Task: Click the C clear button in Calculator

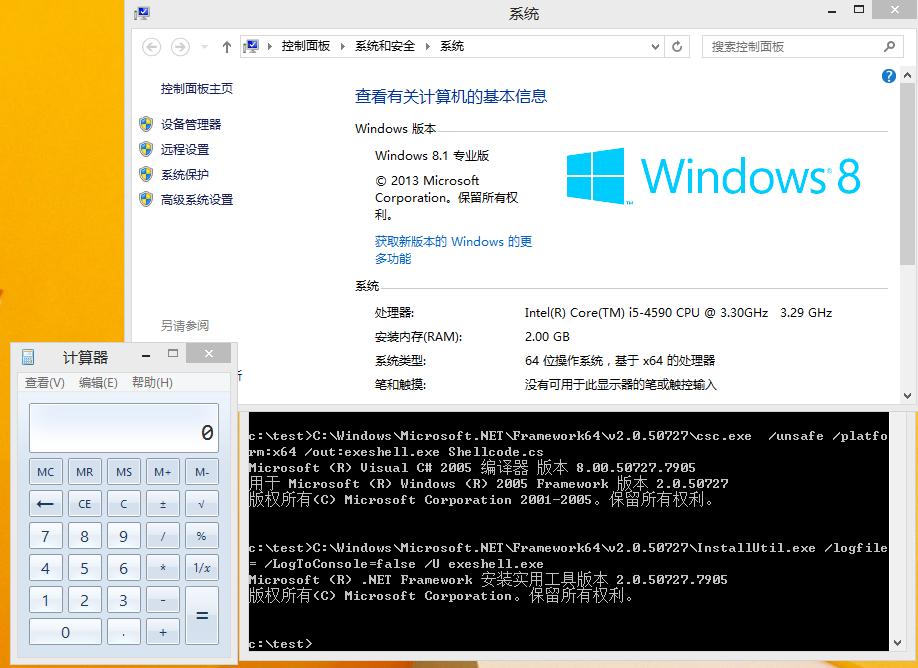Action: 124,503
